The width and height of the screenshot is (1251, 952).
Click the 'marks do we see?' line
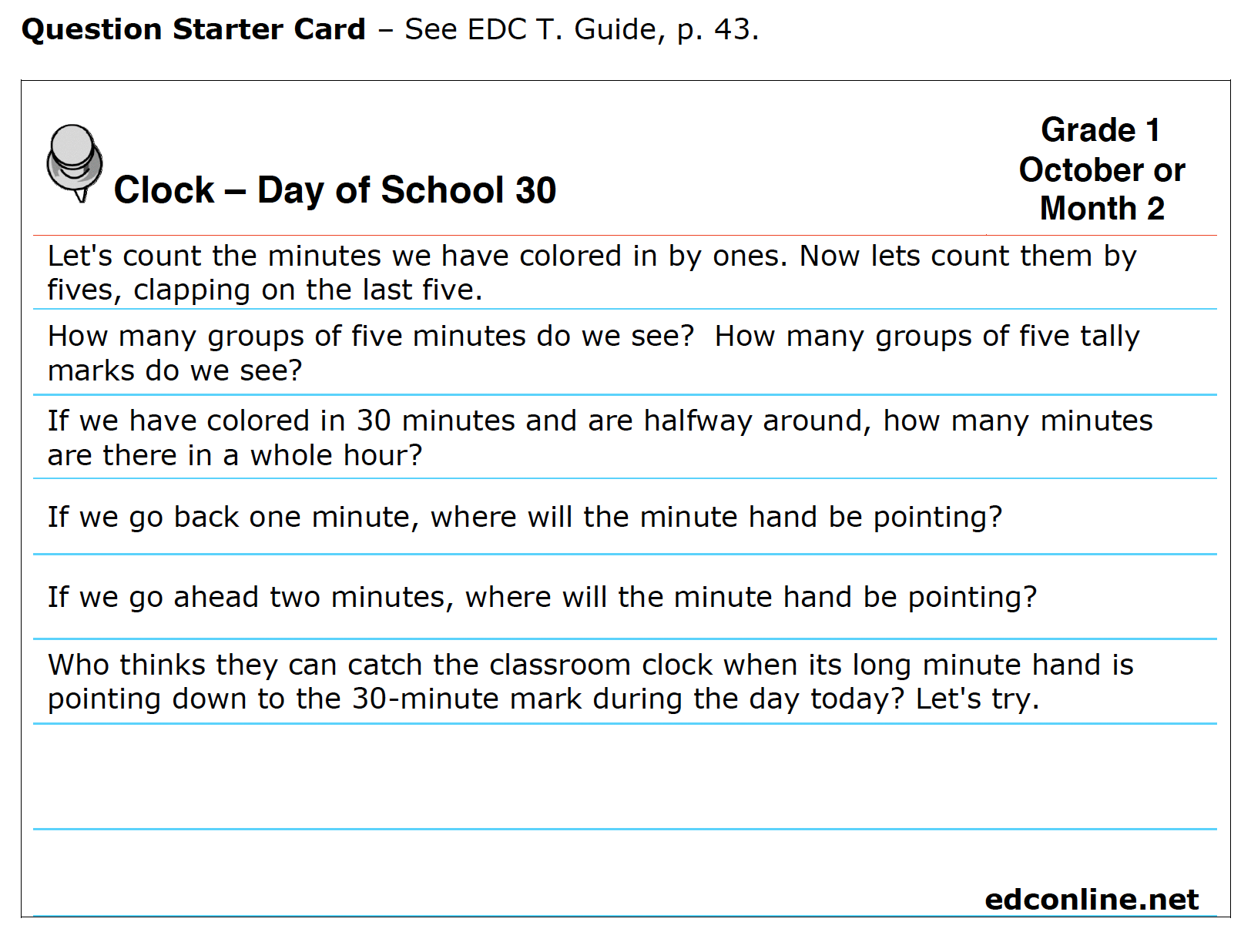coord(175,371)
